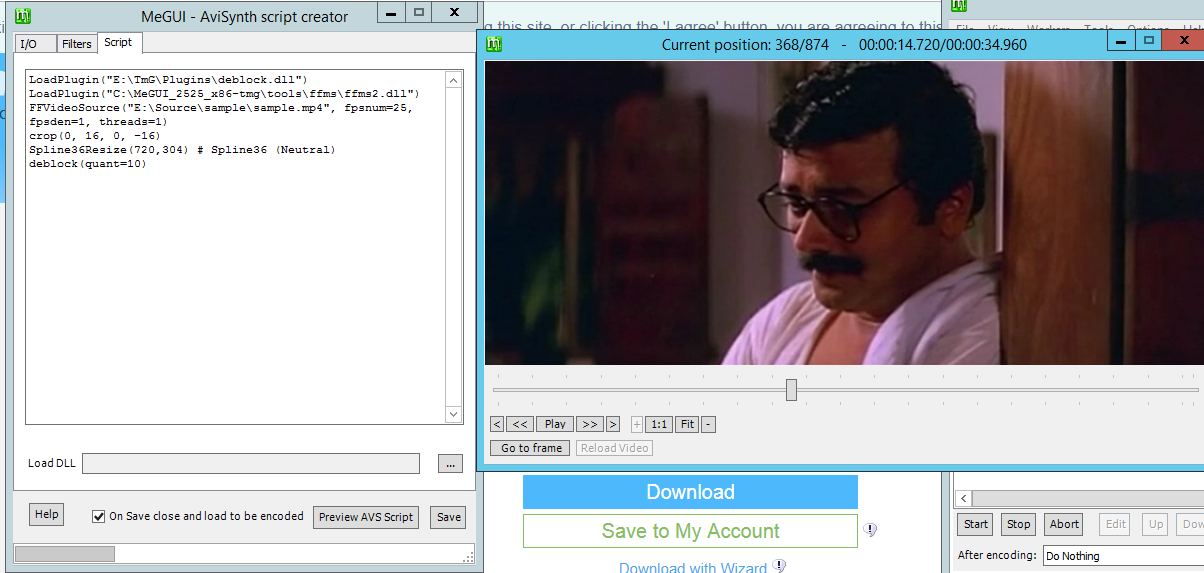Open the video preview window's title bar icon

pyautogui.click(x=493, y=43)
